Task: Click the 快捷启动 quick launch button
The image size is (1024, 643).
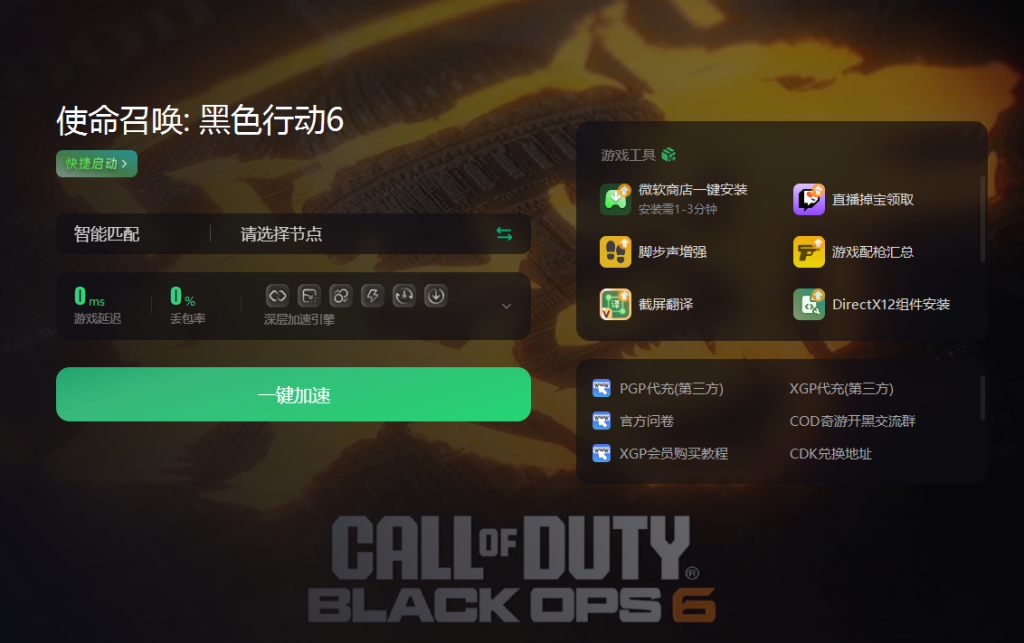Action: (x=97, y=163)
